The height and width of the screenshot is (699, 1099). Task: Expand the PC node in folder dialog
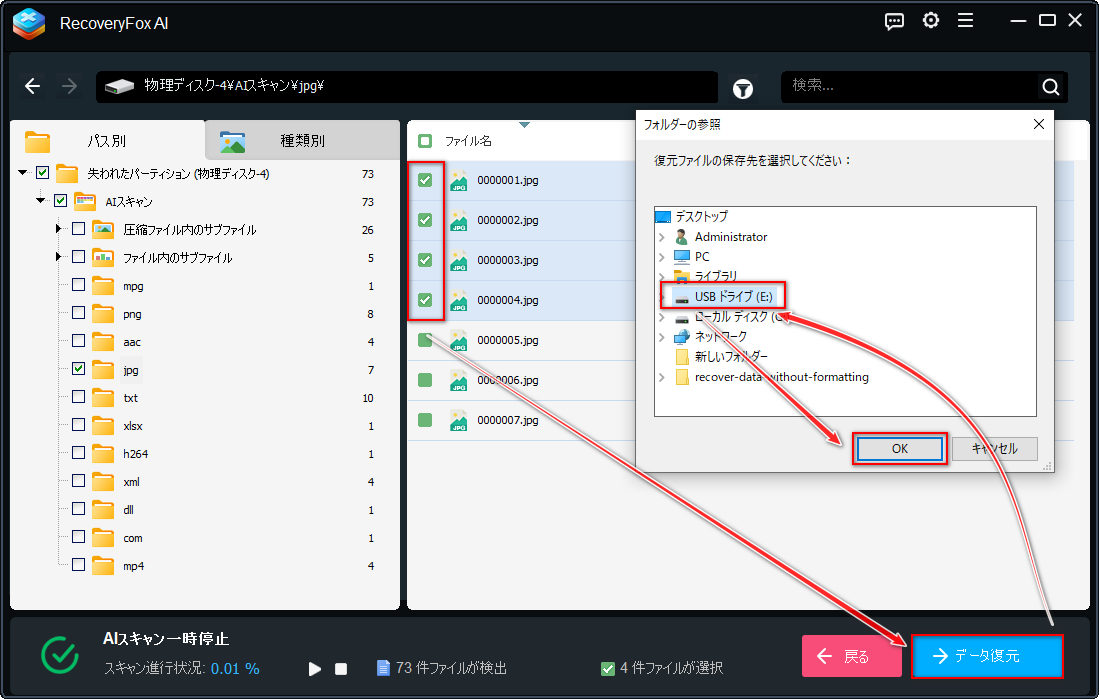click(x=662, y=257)
